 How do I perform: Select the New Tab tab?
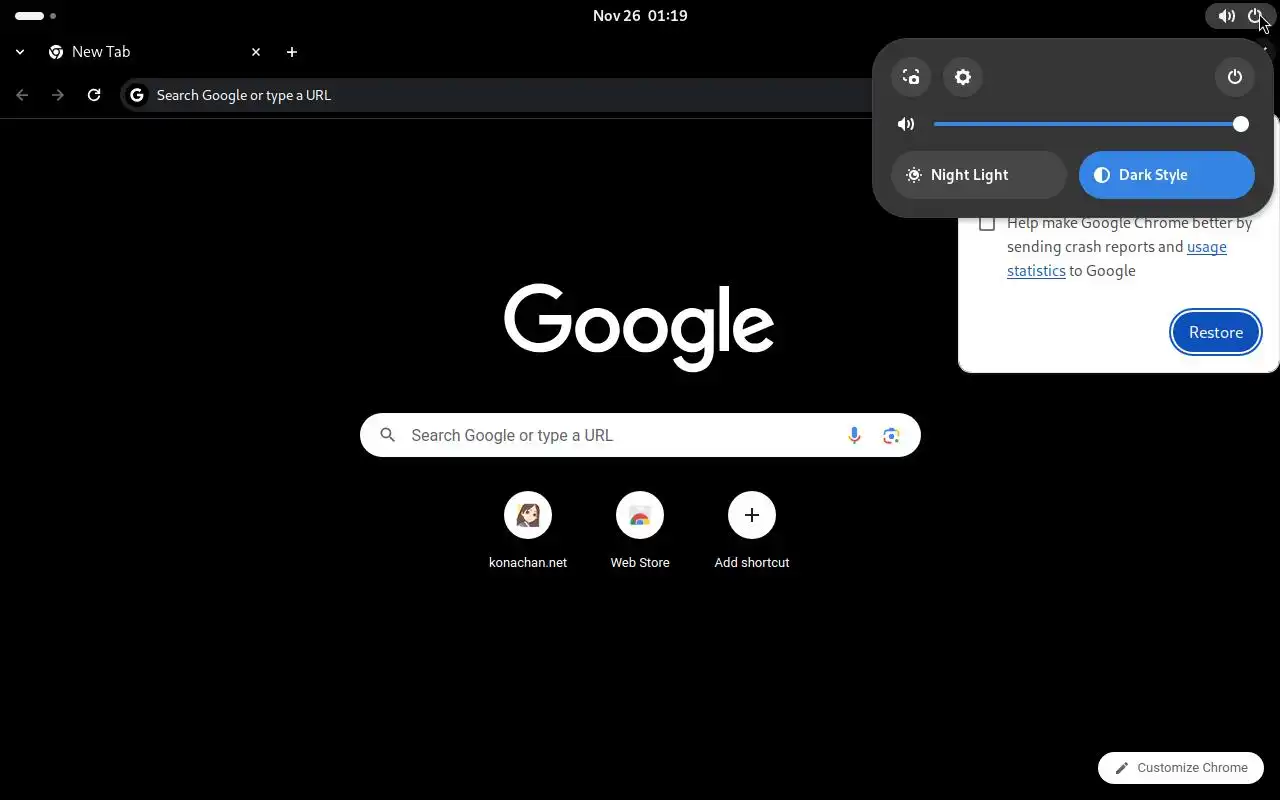tap(155, 52)
